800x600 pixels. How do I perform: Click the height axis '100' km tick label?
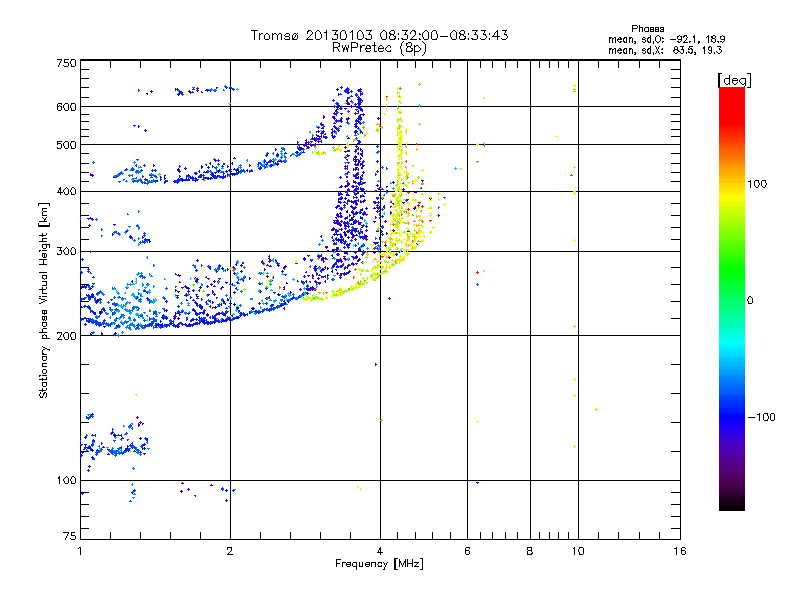67,481
